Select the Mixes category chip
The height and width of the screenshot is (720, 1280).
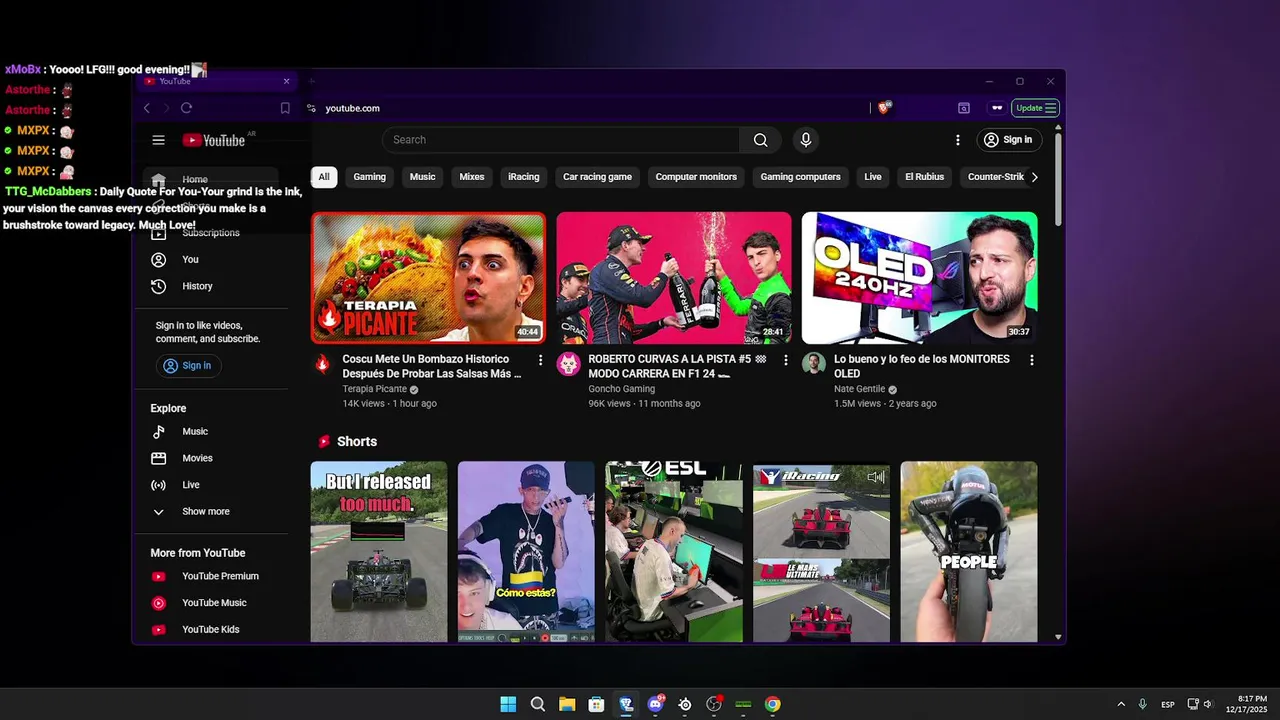[472, 177]
